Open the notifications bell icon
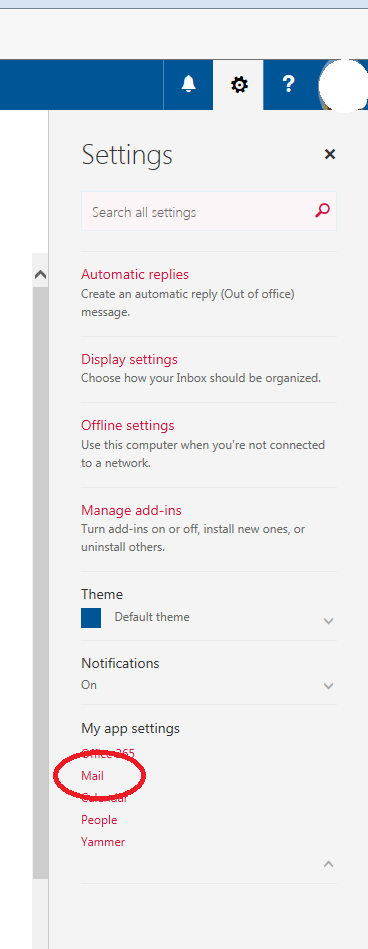This screenshot has width=368, height=949. [x=188, y=84]
